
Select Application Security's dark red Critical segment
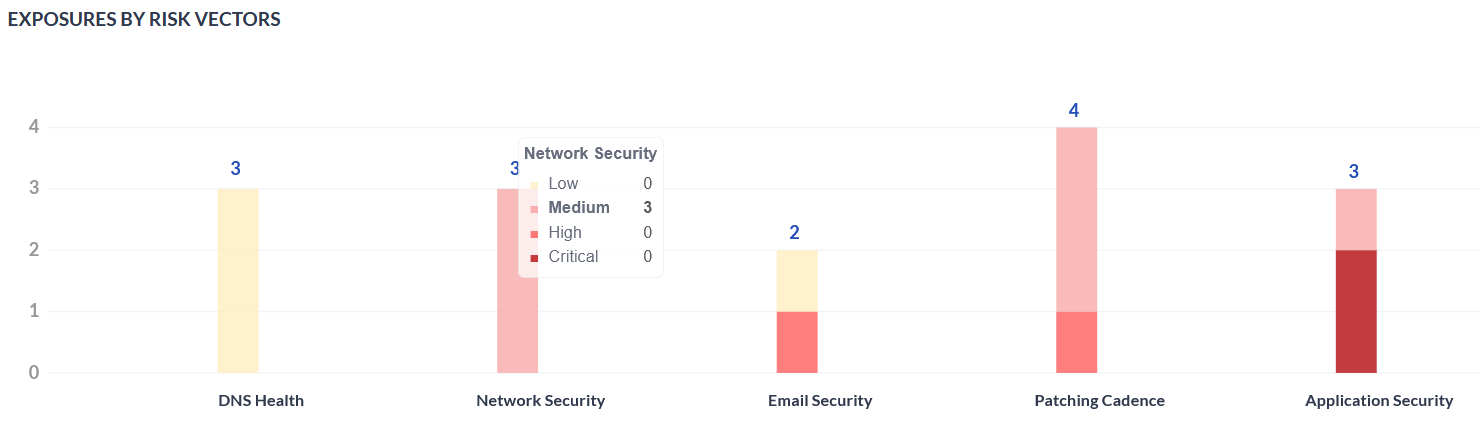[1356, 311]
